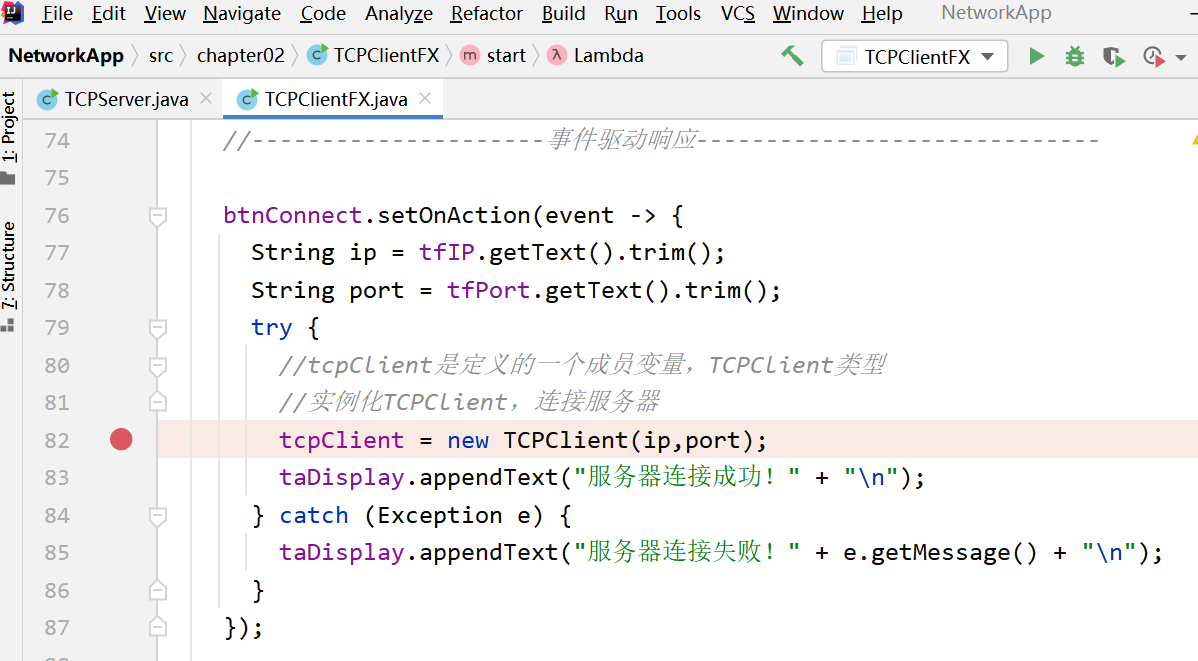Click tcpClient field on line 82

[x=342, y=440]
